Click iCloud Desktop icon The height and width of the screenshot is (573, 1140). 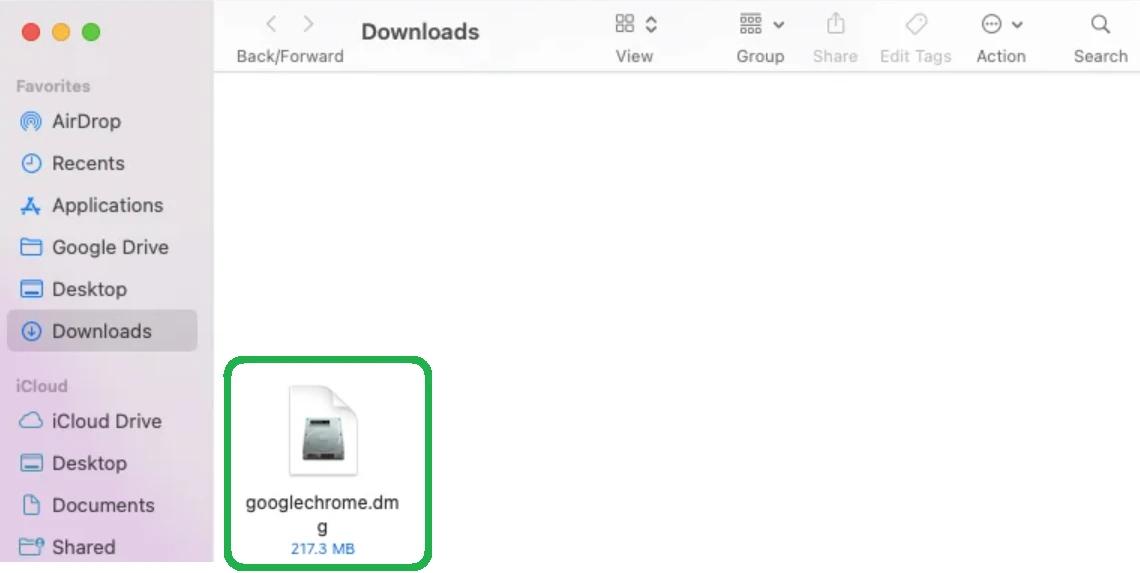31,463
